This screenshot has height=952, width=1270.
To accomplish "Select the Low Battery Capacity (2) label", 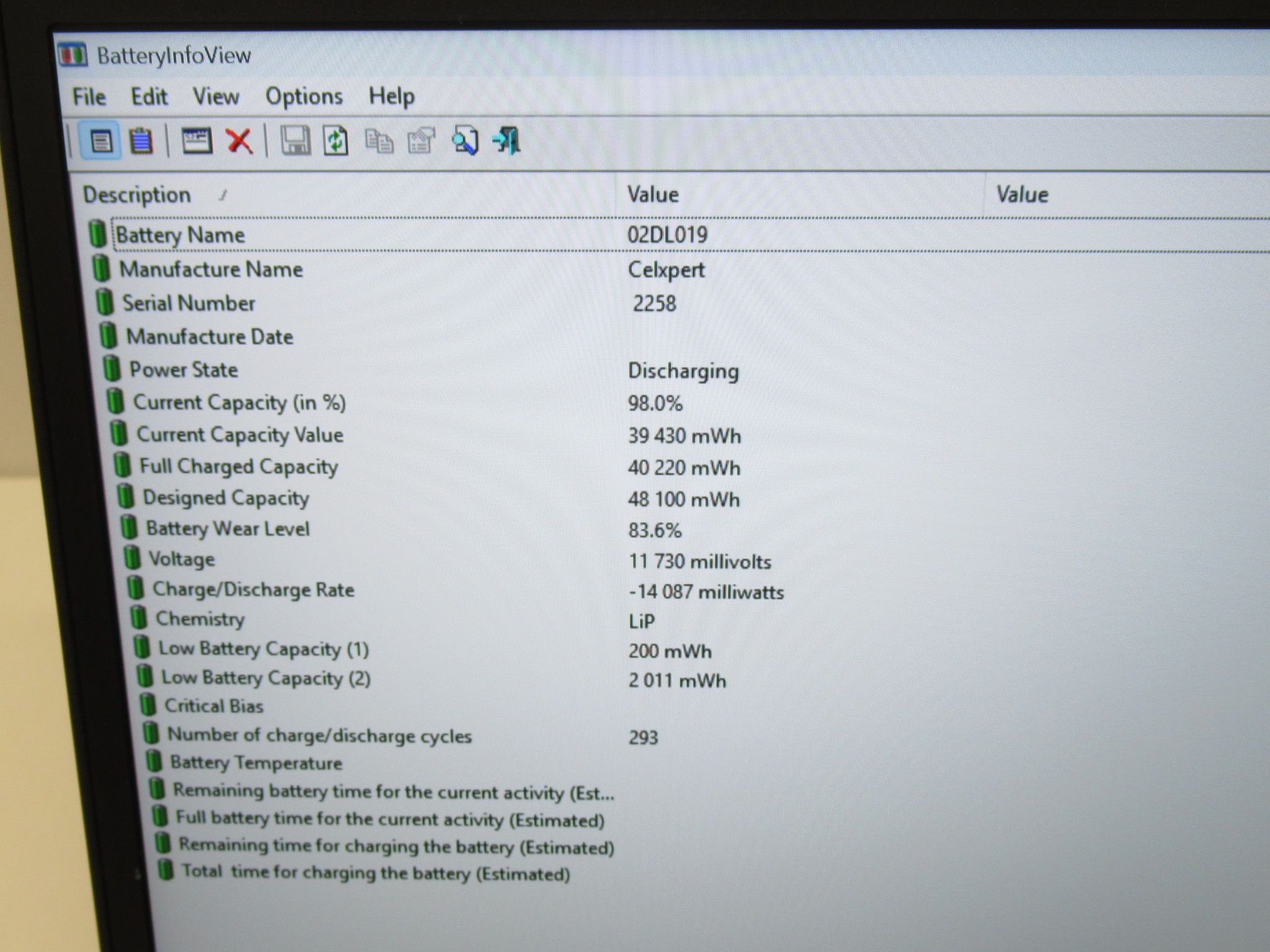I will 266,678.
